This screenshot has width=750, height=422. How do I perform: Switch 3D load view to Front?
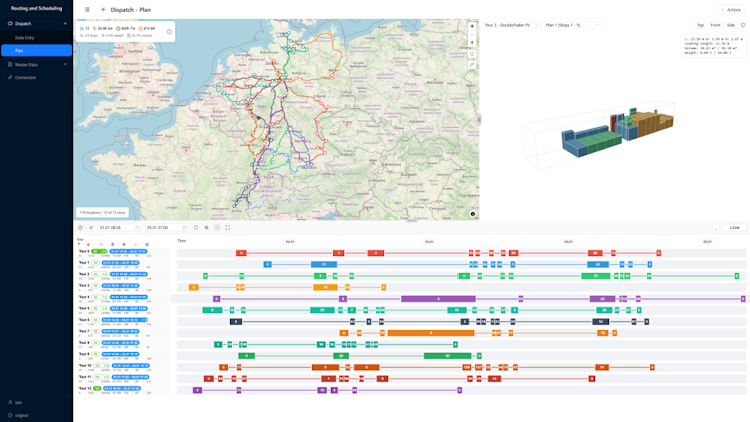click(x=715, y=25)
